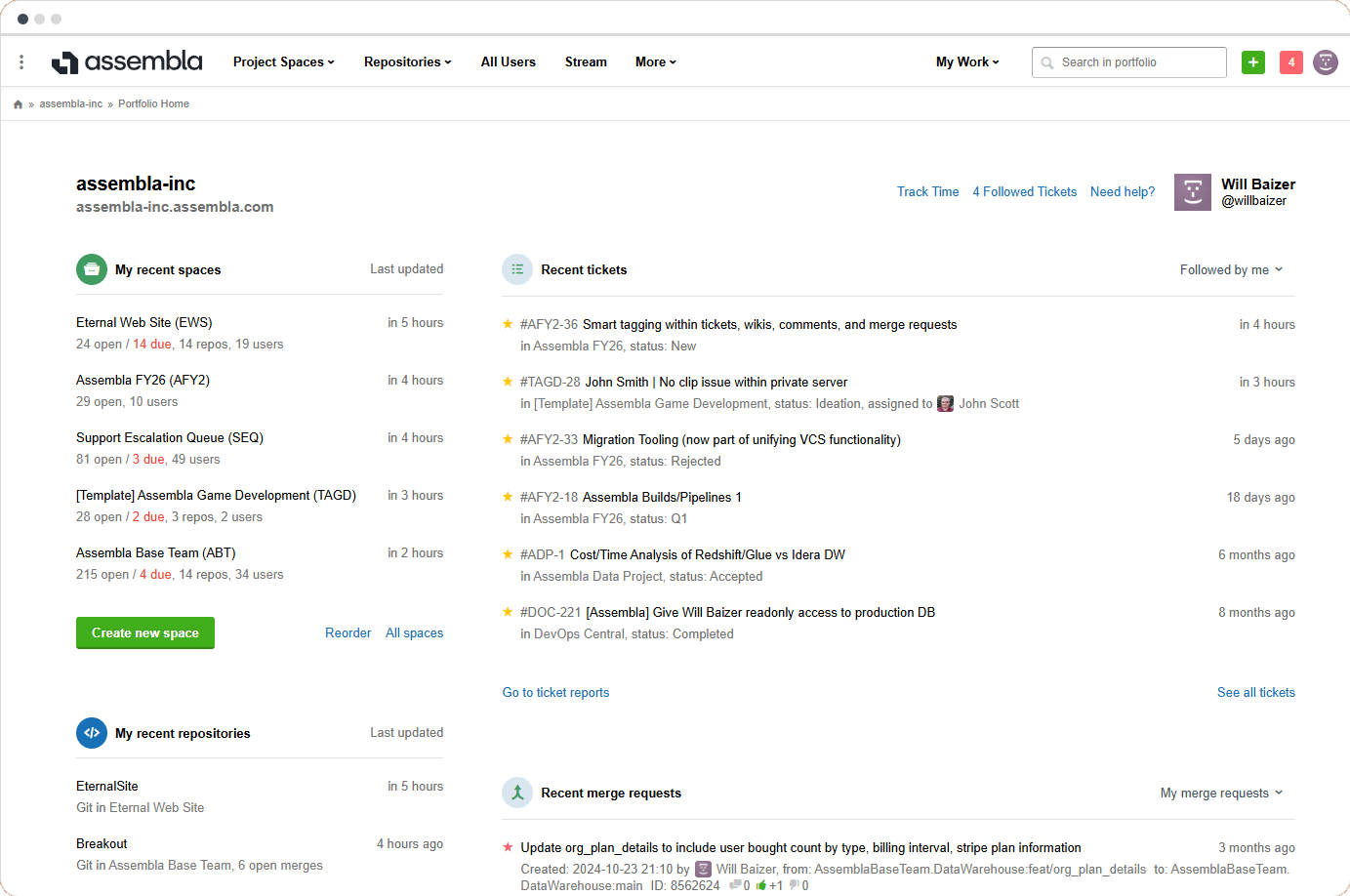
Task: Unfollow ticket #AFY2-36 via its star
Action: point(508,324)
